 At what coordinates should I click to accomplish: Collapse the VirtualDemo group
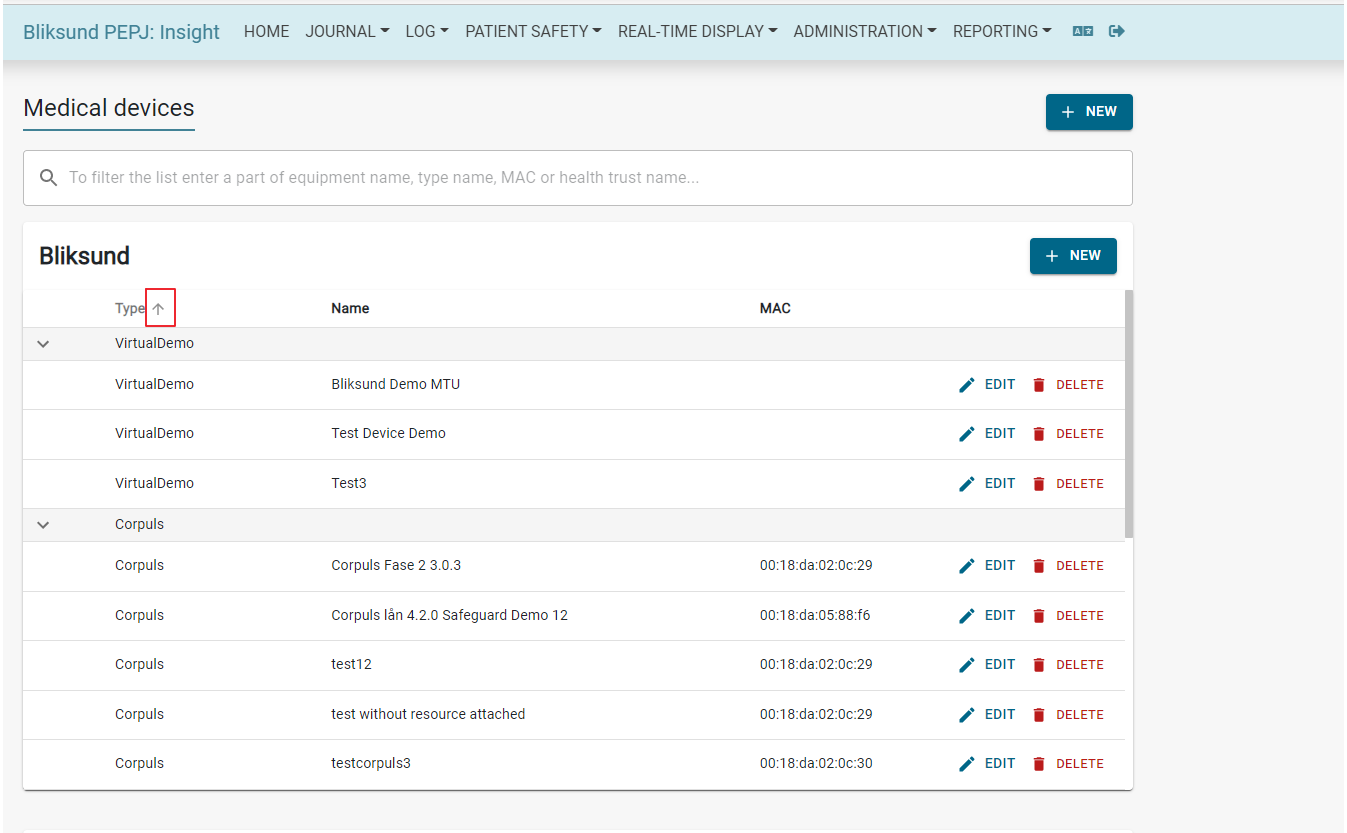tap(43, 344)
